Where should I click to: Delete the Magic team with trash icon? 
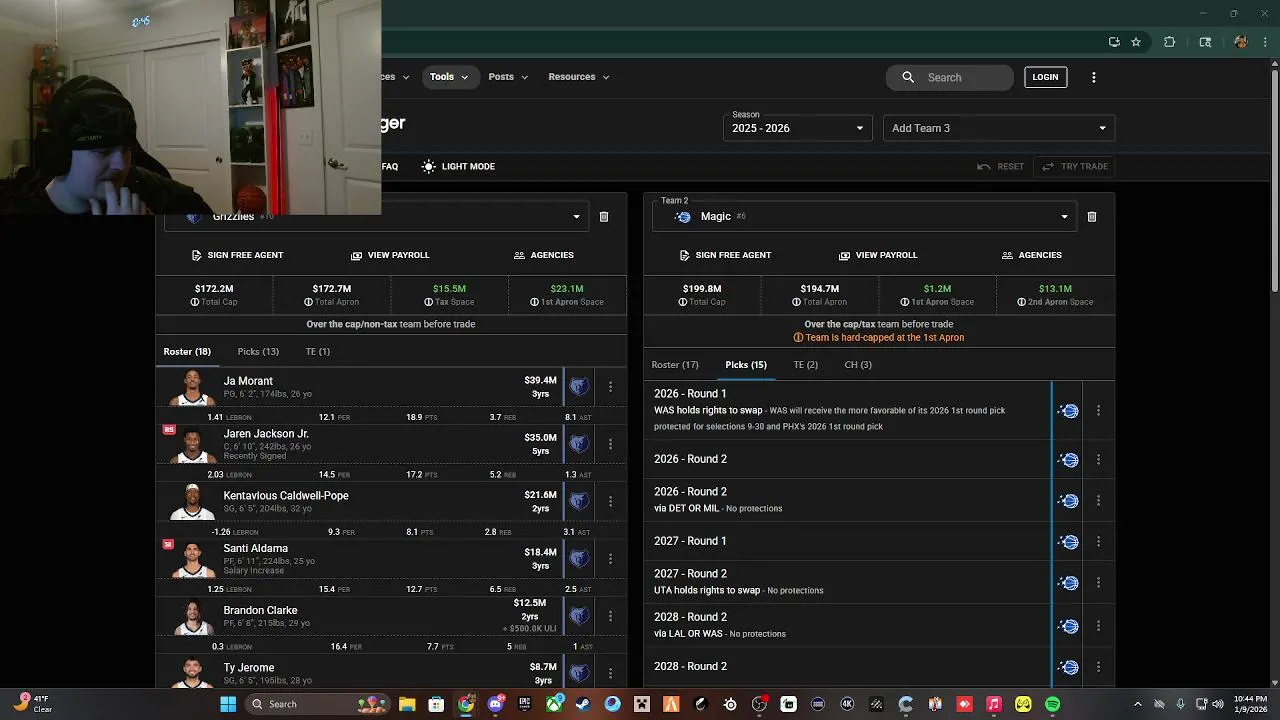[x=1092, y=217]
